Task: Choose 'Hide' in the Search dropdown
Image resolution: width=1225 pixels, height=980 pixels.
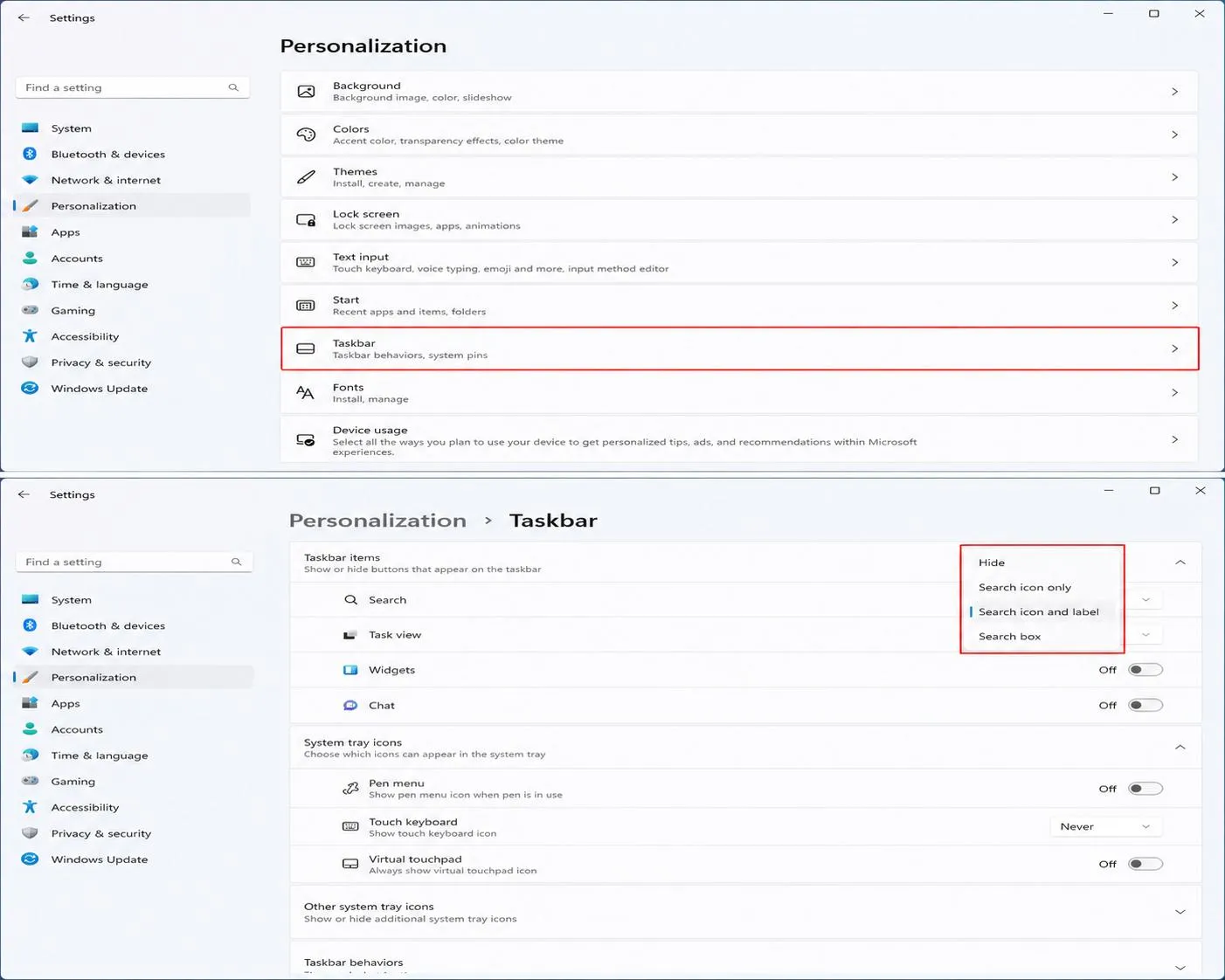Action: [1042, 562]
